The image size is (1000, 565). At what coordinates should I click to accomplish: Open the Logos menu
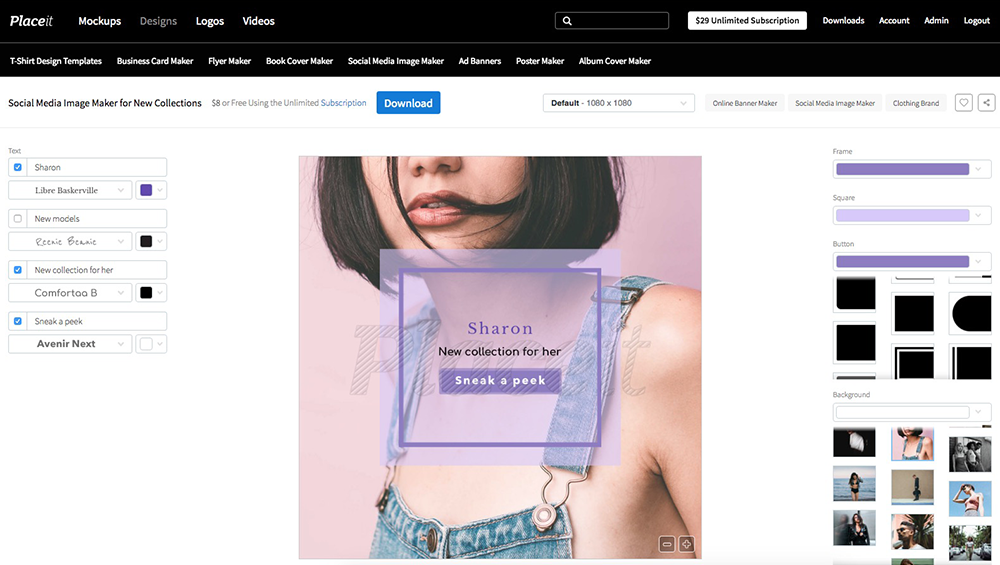click(210, 21)
